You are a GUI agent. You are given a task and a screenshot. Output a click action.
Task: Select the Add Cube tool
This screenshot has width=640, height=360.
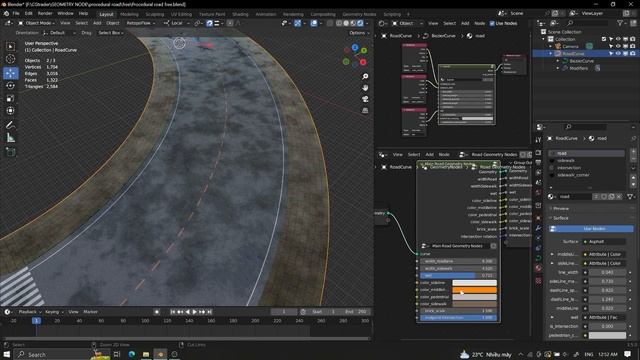(11, 152)
